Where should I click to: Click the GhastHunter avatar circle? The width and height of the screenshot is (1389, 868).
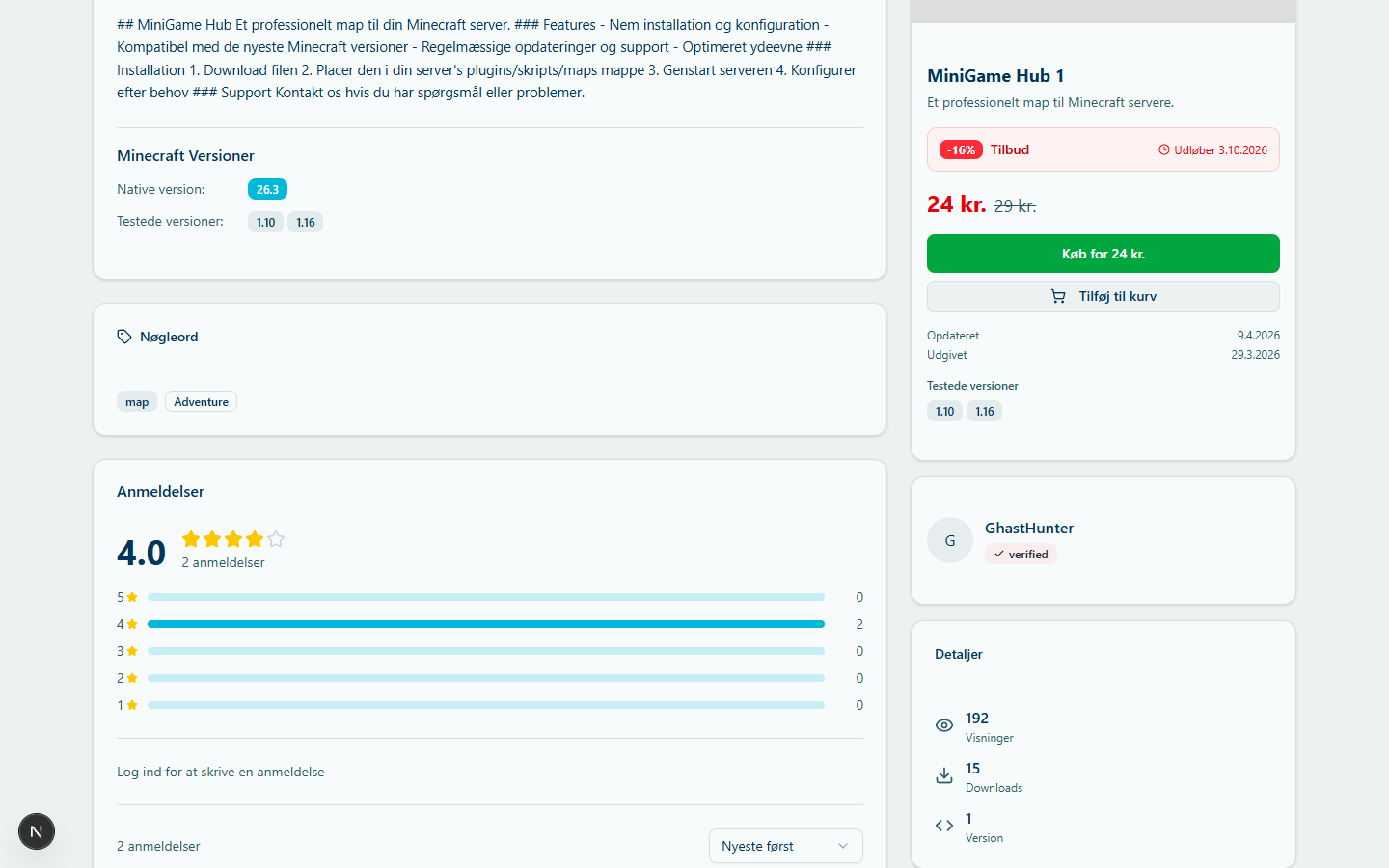click(x=950, y=540)
